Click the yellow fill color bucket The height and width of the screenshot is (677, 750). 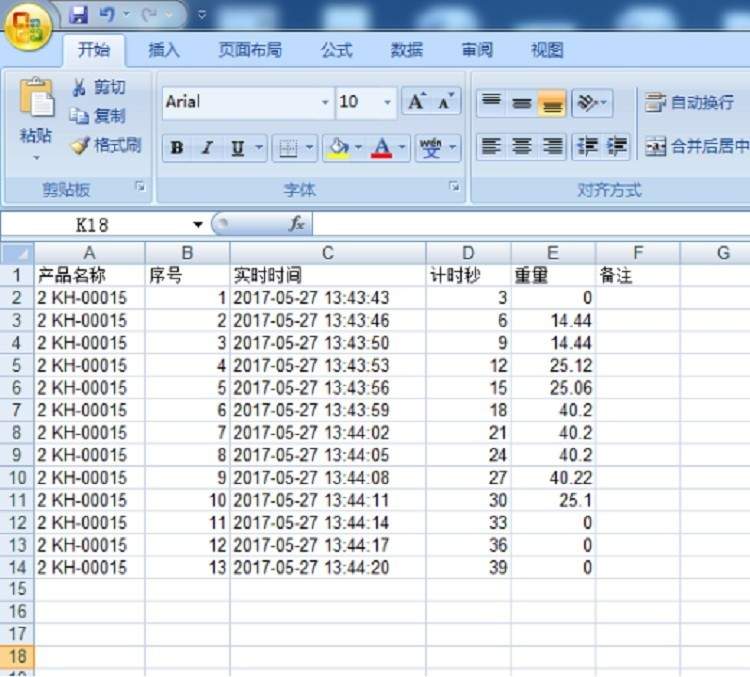tap(337, 148)
